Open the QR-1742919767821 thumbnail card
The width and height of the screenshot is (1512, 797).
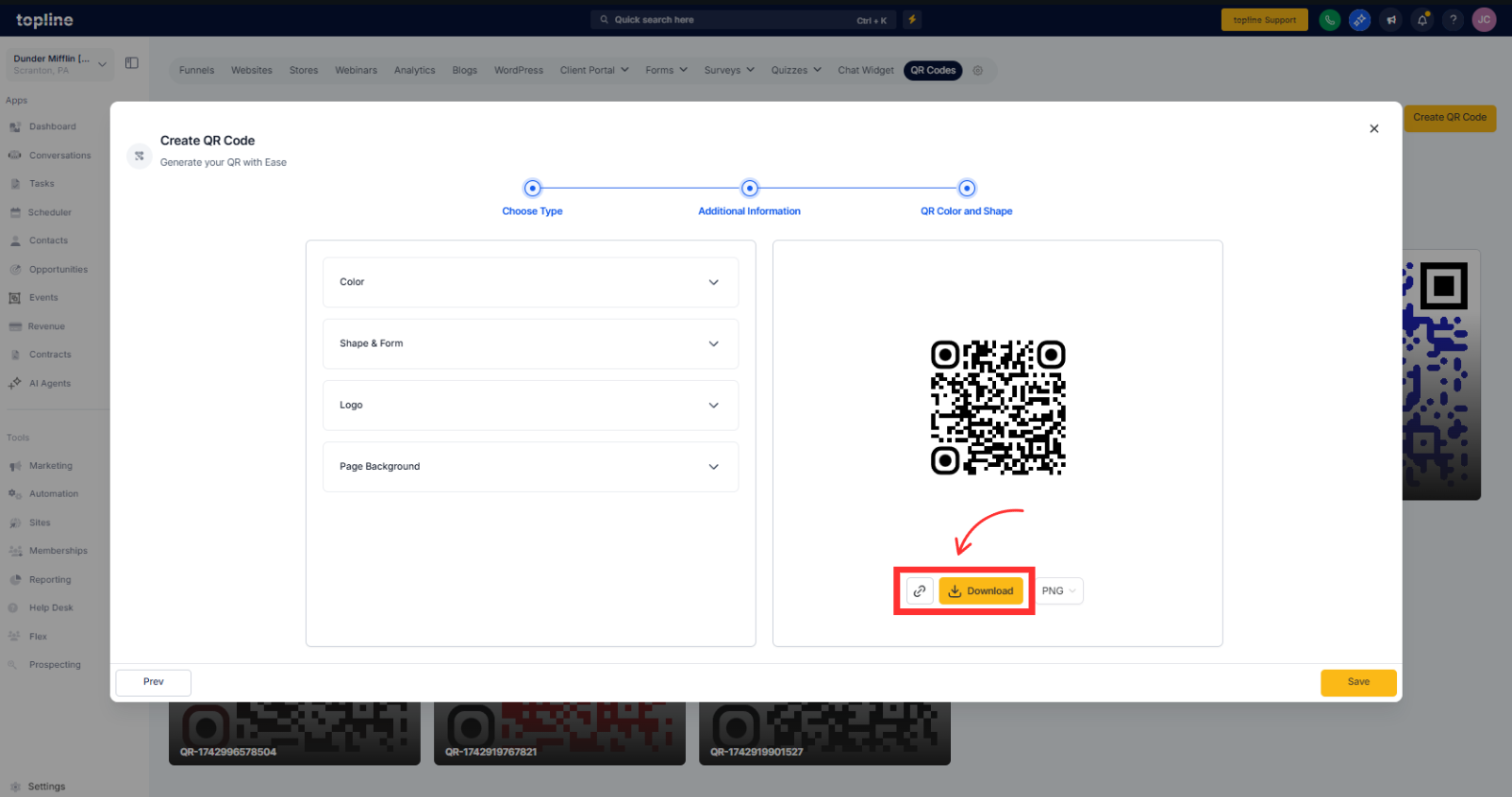coord(559,734)
